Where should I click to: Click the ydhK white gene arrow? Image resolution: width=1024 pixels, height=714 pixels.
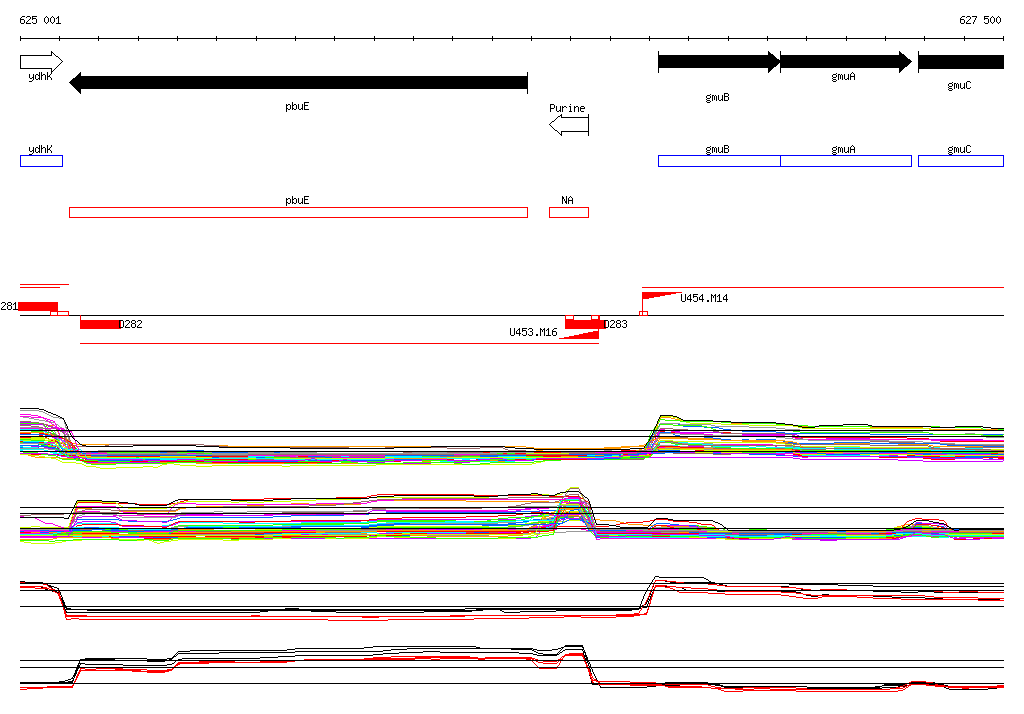tap(41, 62)
